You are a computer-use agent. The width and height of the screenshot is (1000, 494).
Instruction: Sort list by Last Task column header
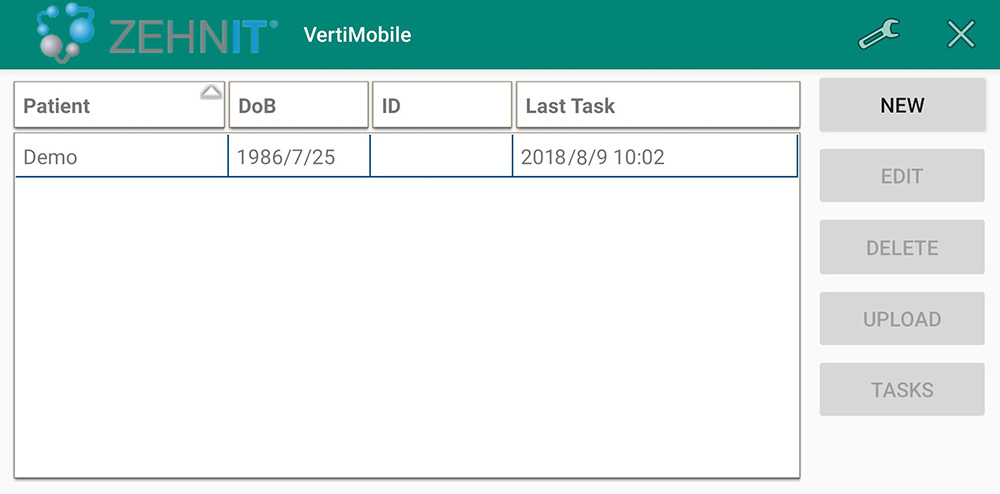(657, 106)
